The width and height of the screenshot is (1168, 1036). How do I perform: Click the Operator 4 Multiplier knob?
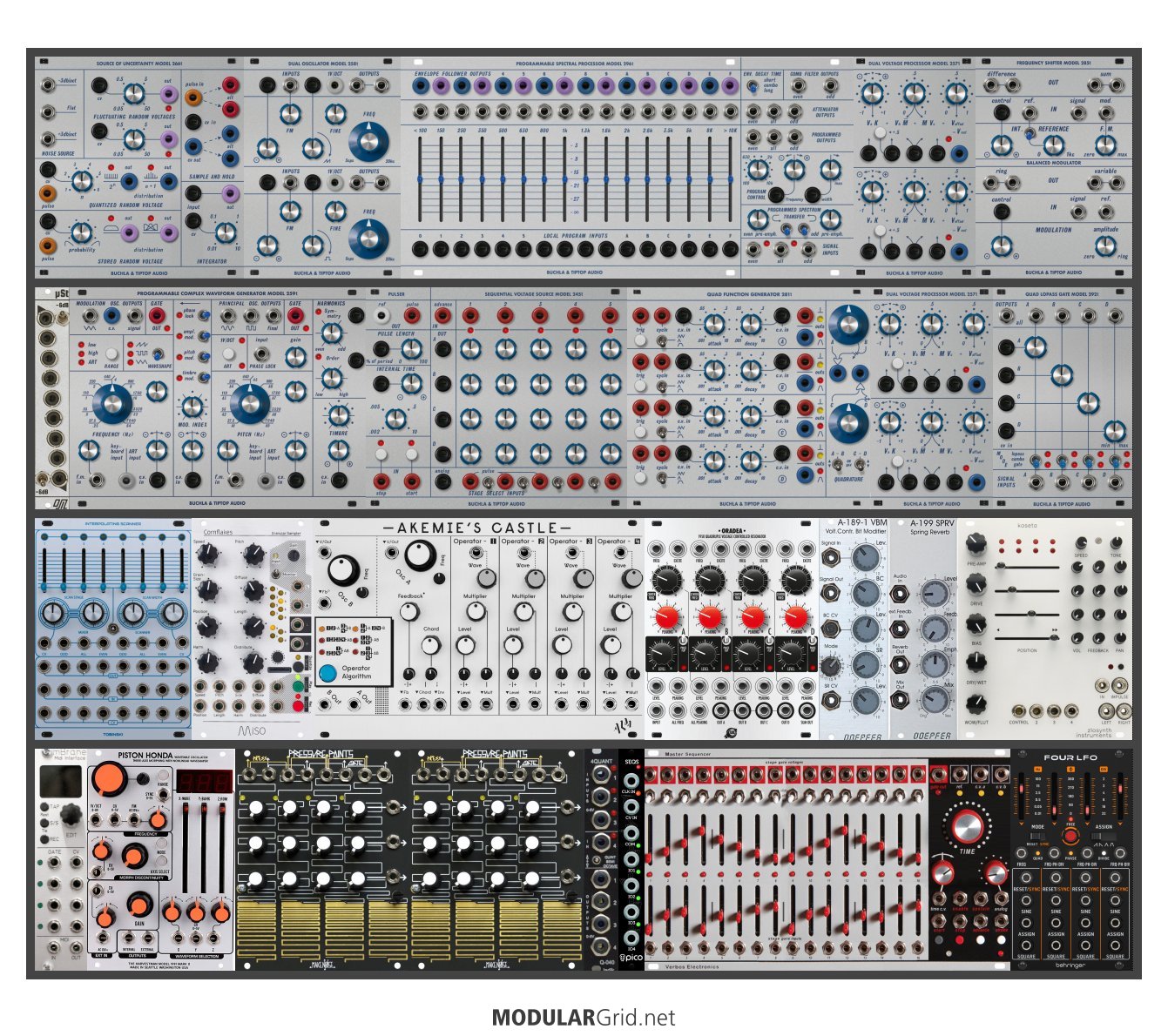pos(621,613)
